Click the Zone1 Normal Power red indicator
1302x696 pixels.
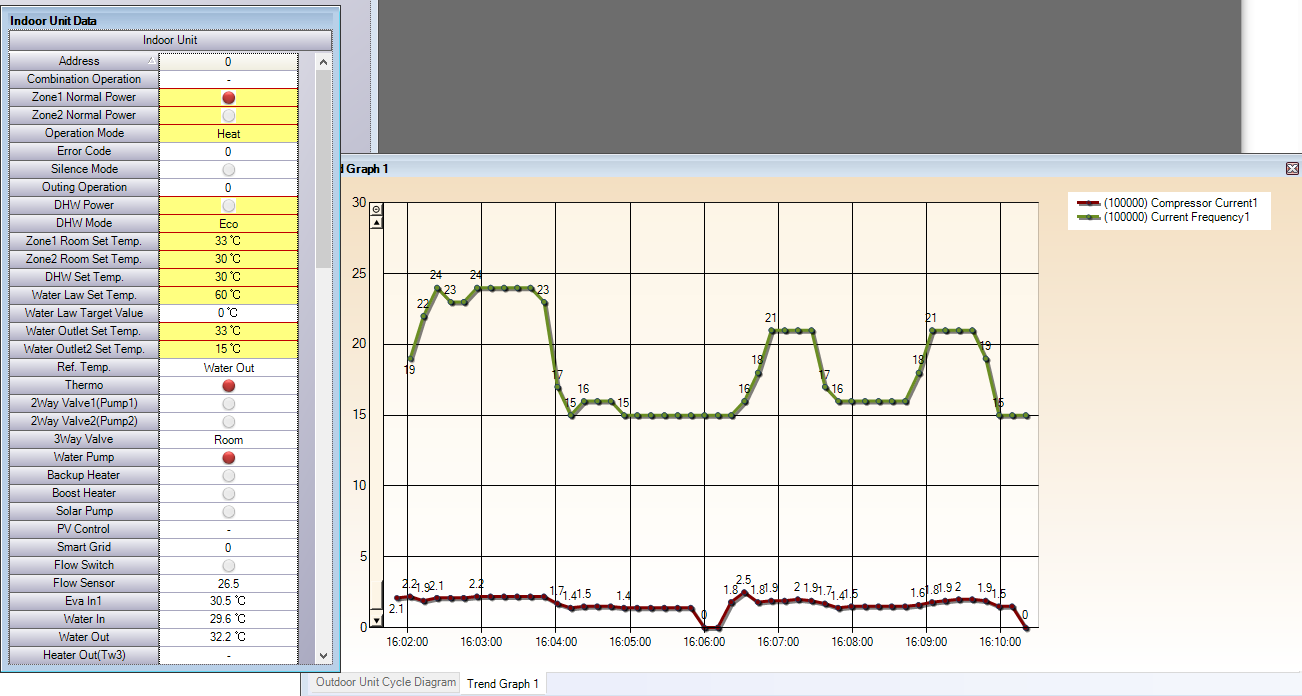228,98
